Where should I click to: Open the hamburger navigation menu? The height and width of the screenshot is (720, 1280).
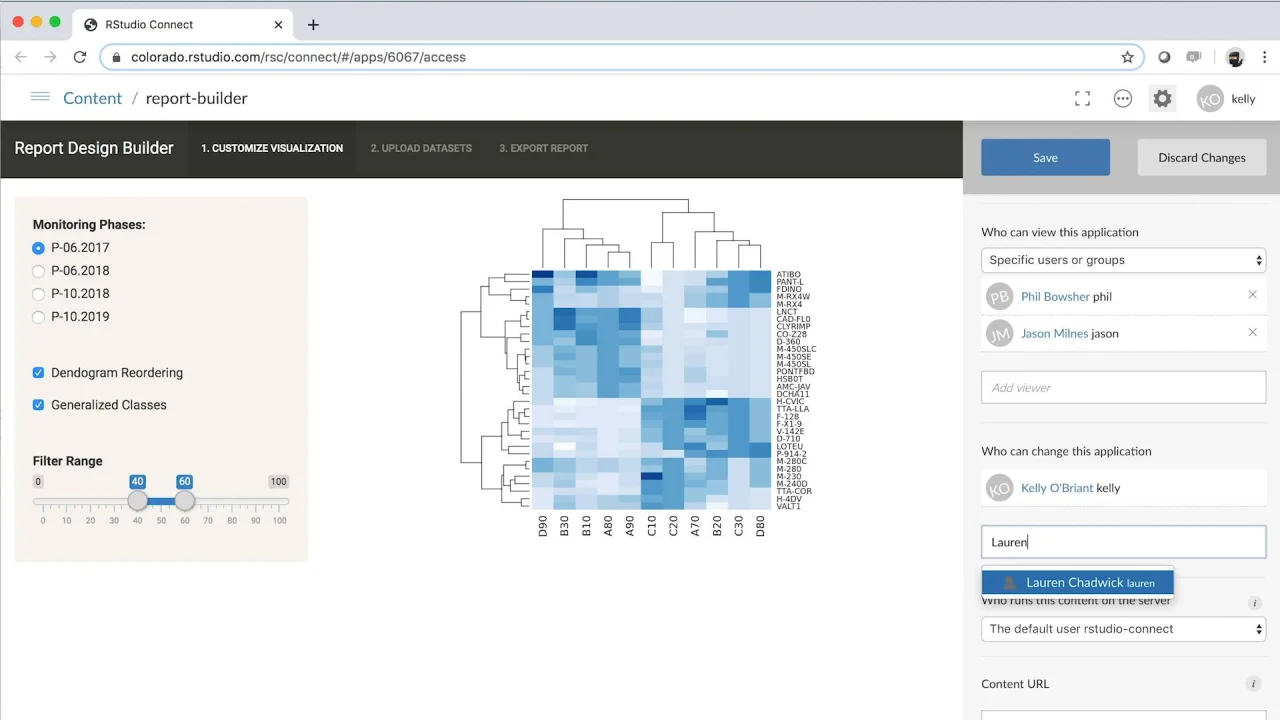tap(40, 97)
